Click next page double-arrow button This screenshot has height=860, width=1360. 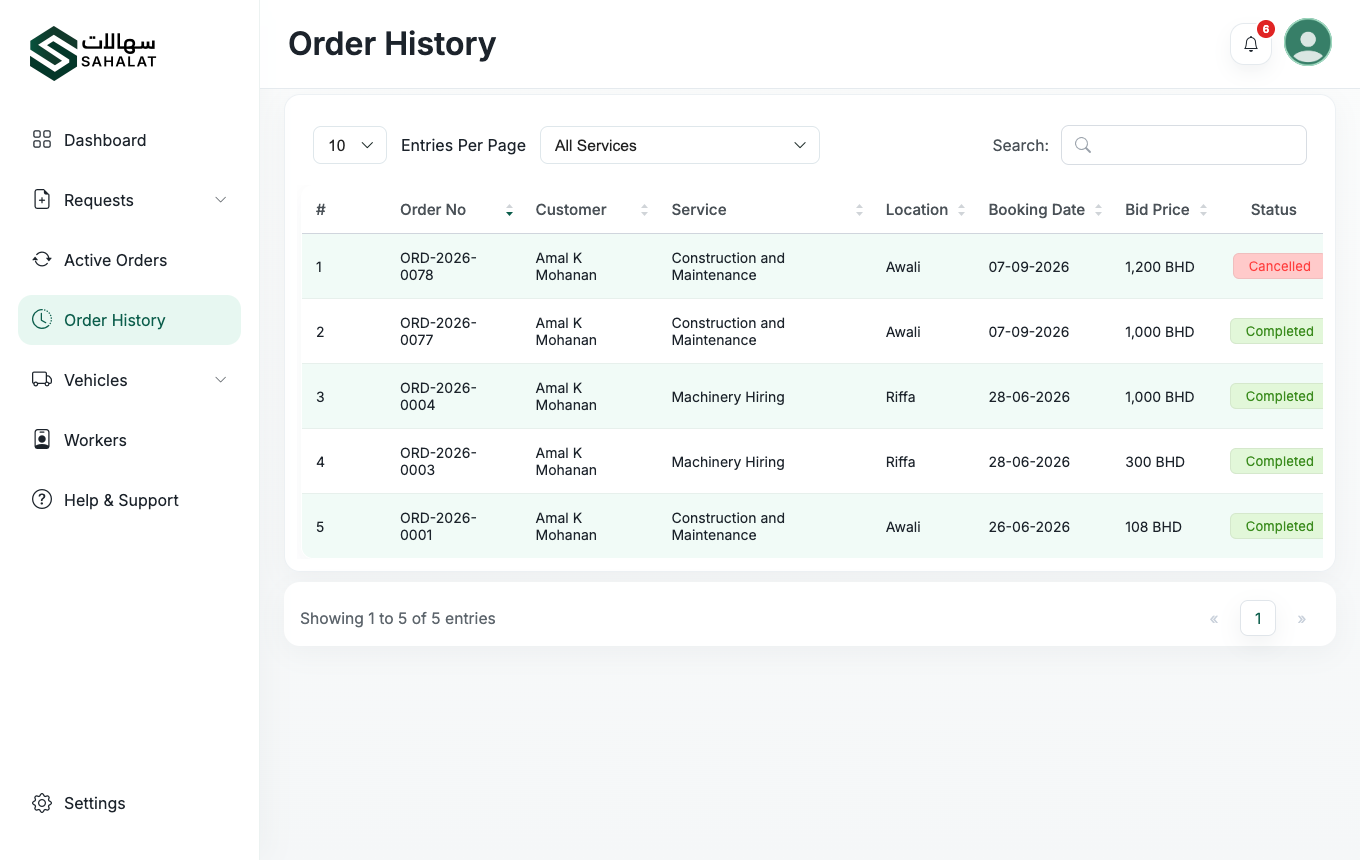pyautogui.click(x=1302, y=619)
